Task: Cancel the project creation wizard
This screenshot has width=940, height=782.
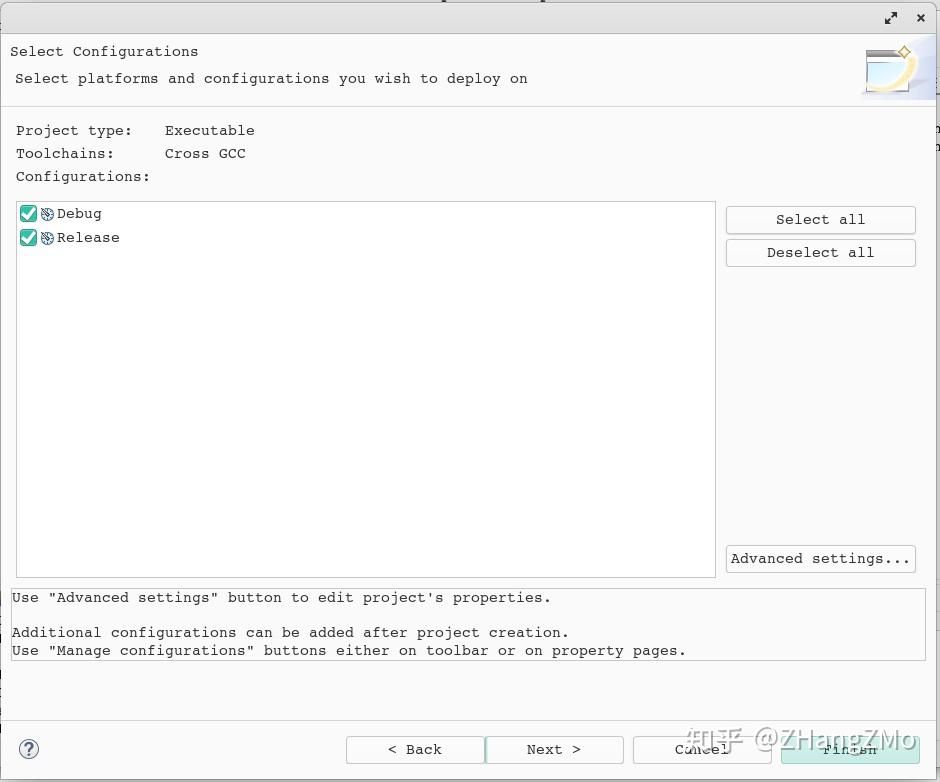Action: pos(700,749)
